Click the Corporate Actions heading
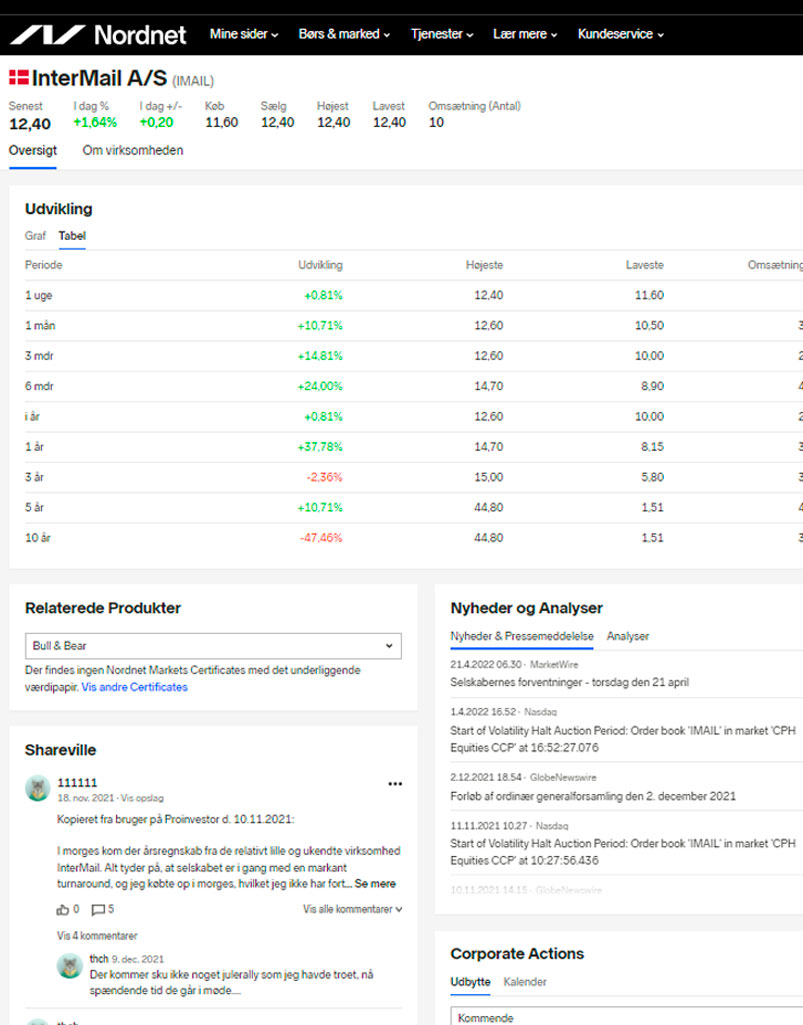 517,954
